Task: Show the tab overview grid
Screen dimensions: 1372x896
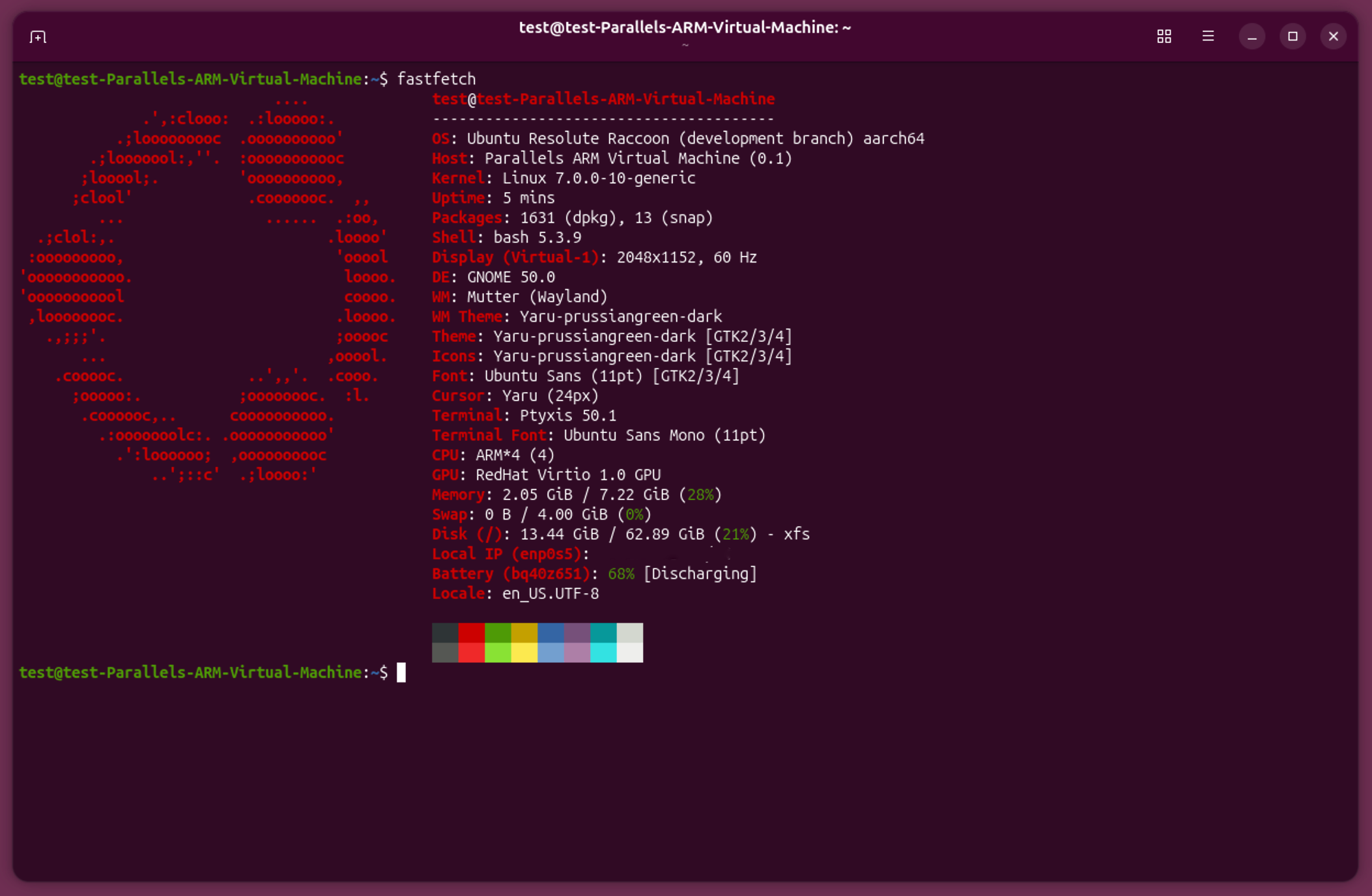Action: 1164,36
